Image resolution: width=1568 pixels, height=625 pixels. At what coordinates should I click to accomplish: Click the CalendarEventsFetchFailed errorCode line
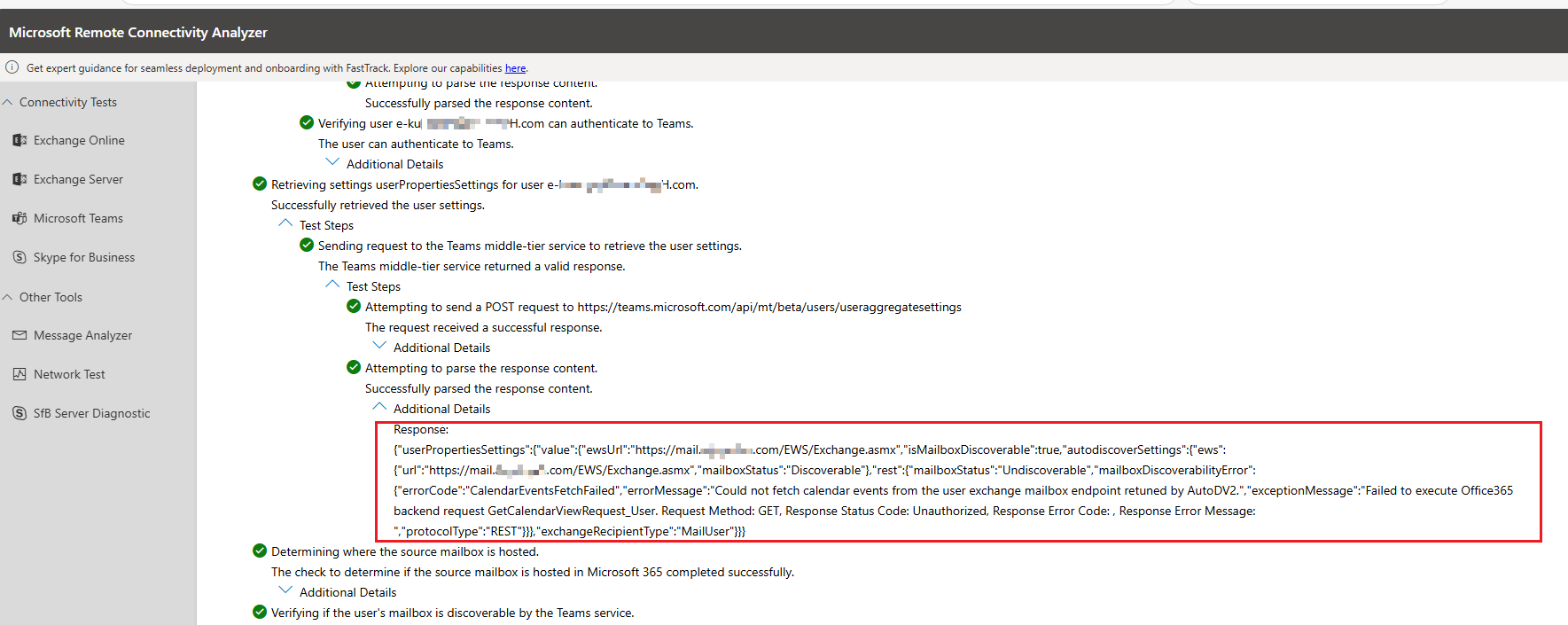(954, 490)
